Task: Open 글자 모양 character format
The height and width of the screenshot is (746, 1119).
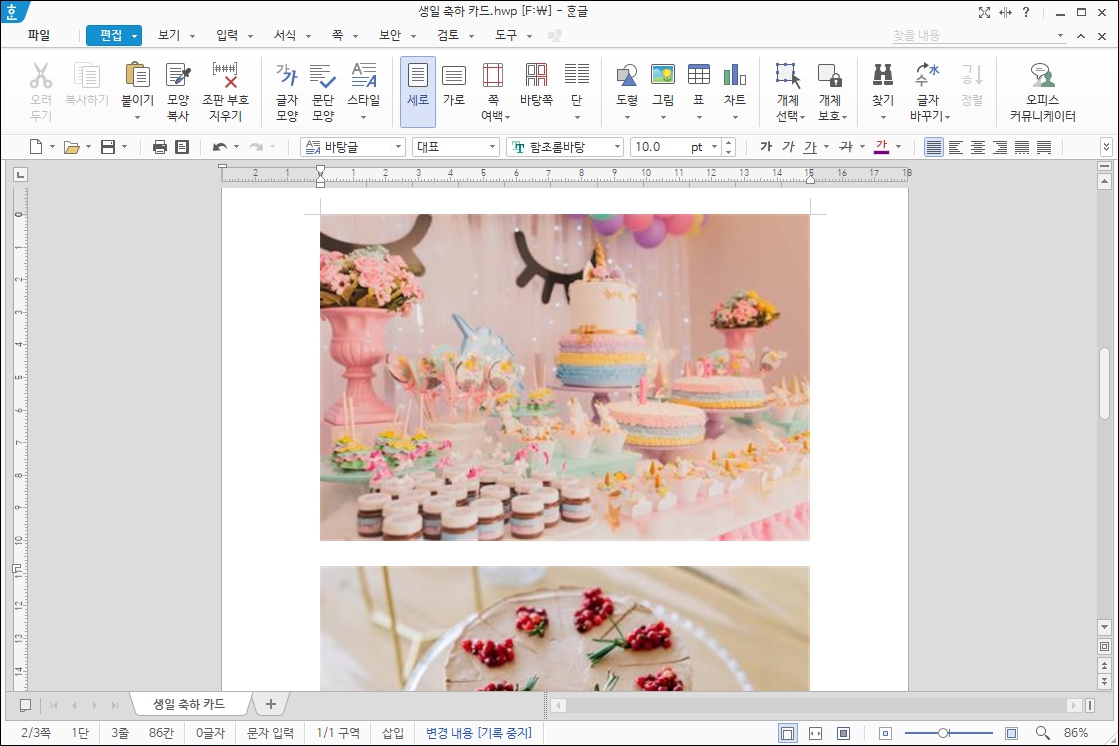Action: pyautogui.click(x=287, y=91)
